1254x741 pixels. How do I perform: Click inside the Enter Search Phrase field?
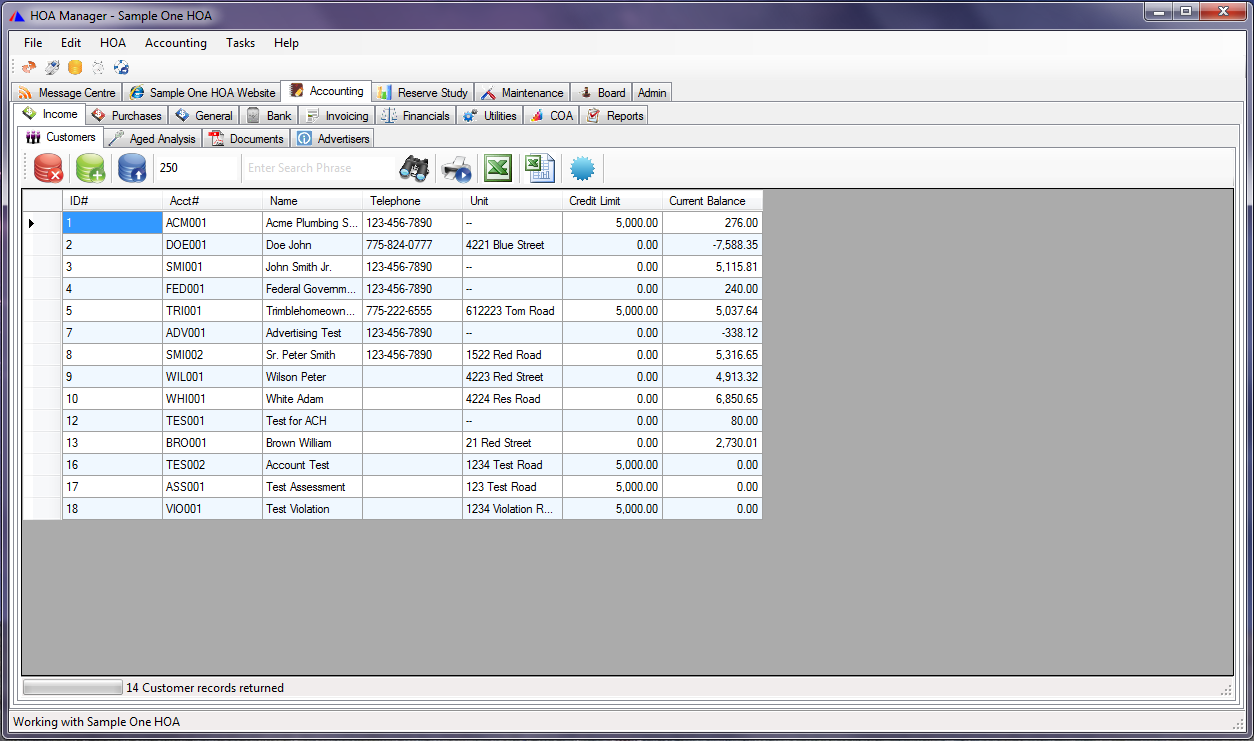click(x=330, y=168)
